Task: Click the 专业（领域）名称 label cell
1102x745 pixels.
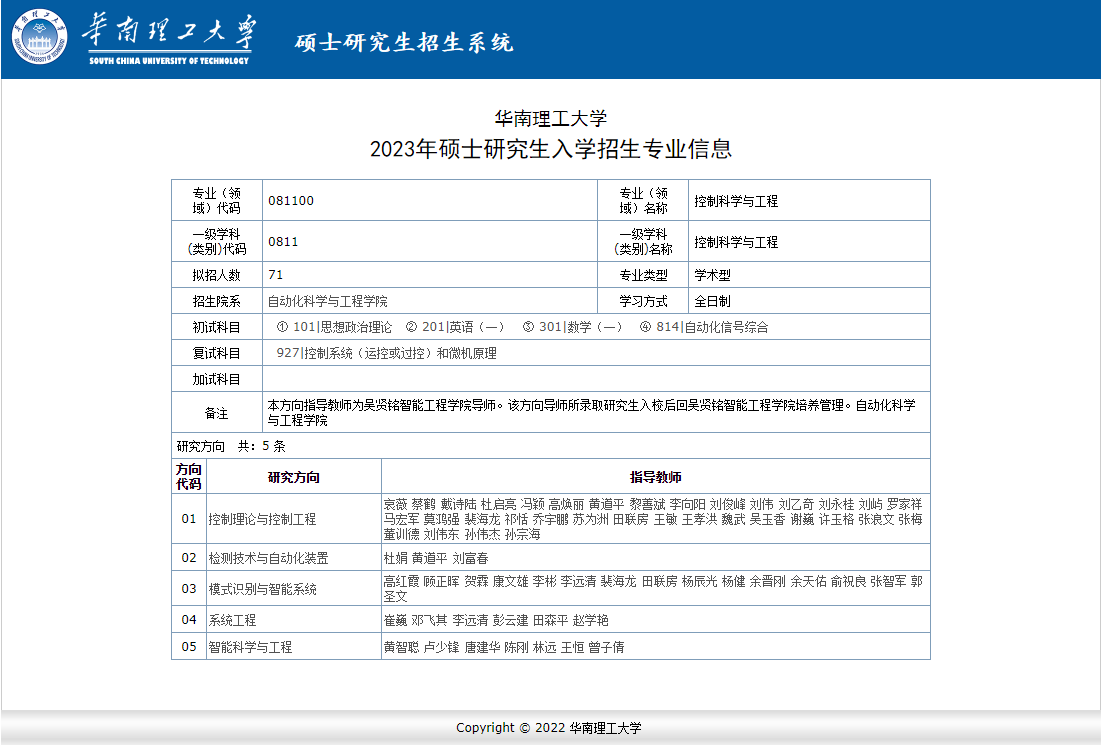Action: pyautogui.click(x=643, y=200)
